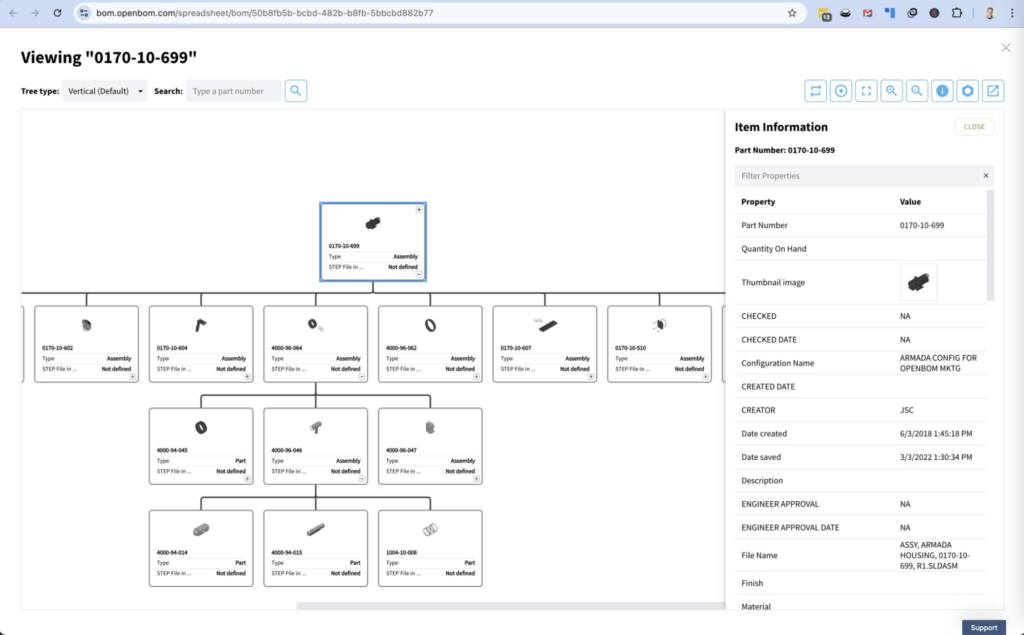
Task: Click the 4000-94-014 card thumbnail
Action: coord(201,529)
